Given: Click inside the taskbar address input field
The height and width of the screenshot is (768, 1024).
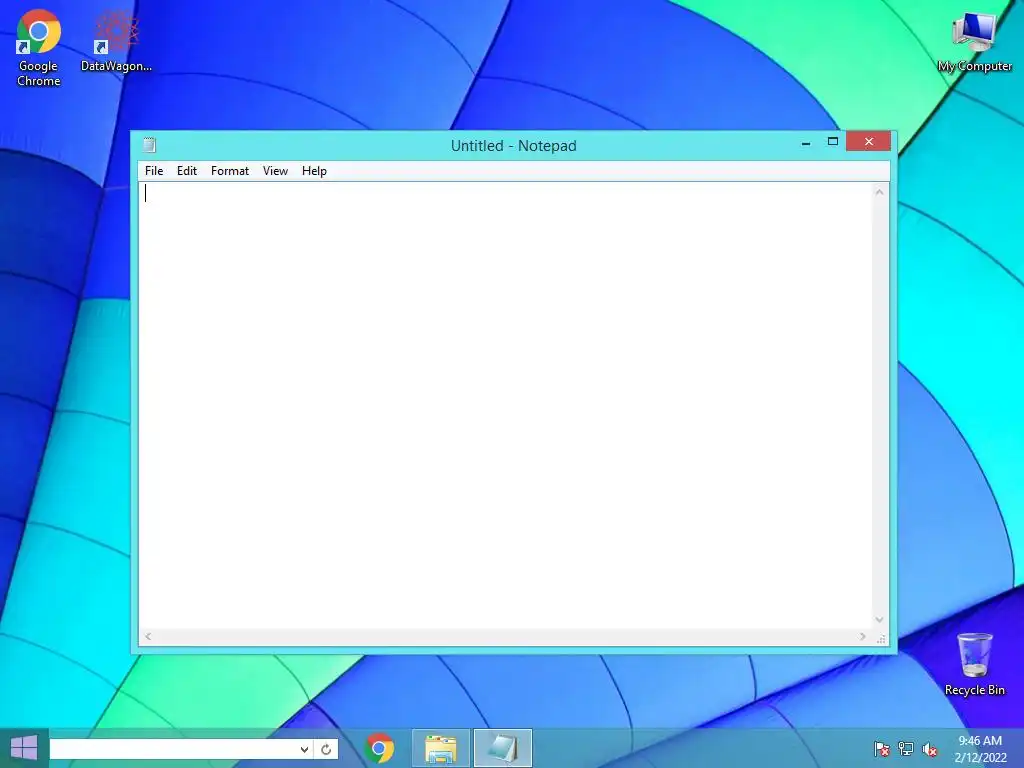Looking at the screenshot, I should [x=172, y=749].
